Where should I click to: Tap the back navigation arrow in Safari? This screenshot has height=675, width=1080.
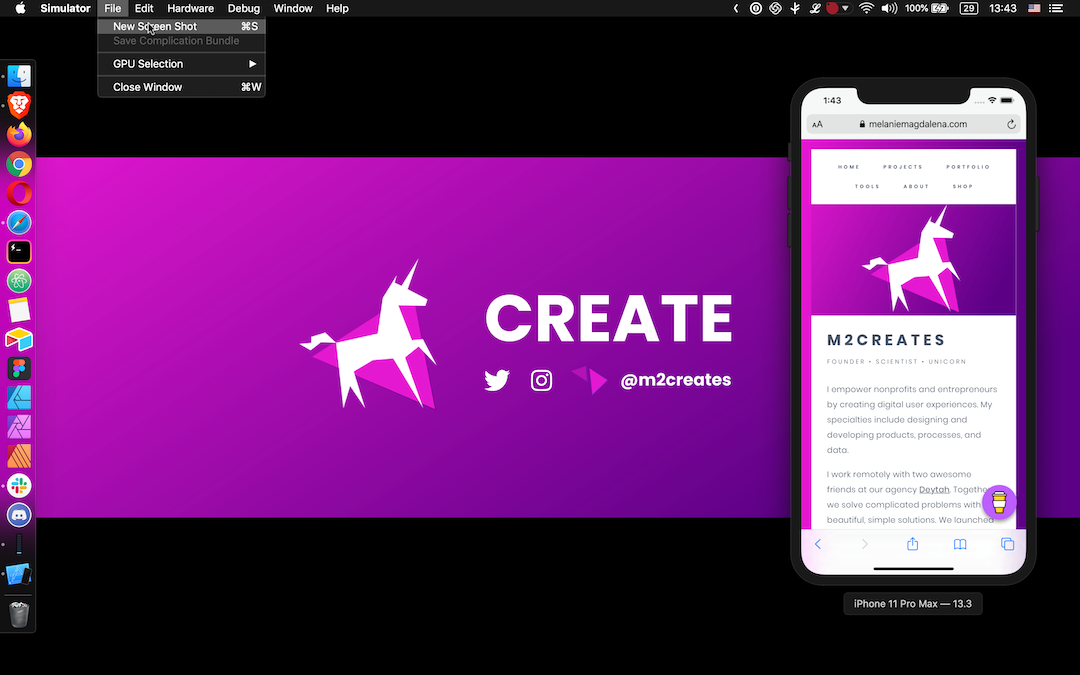point(818,543)
